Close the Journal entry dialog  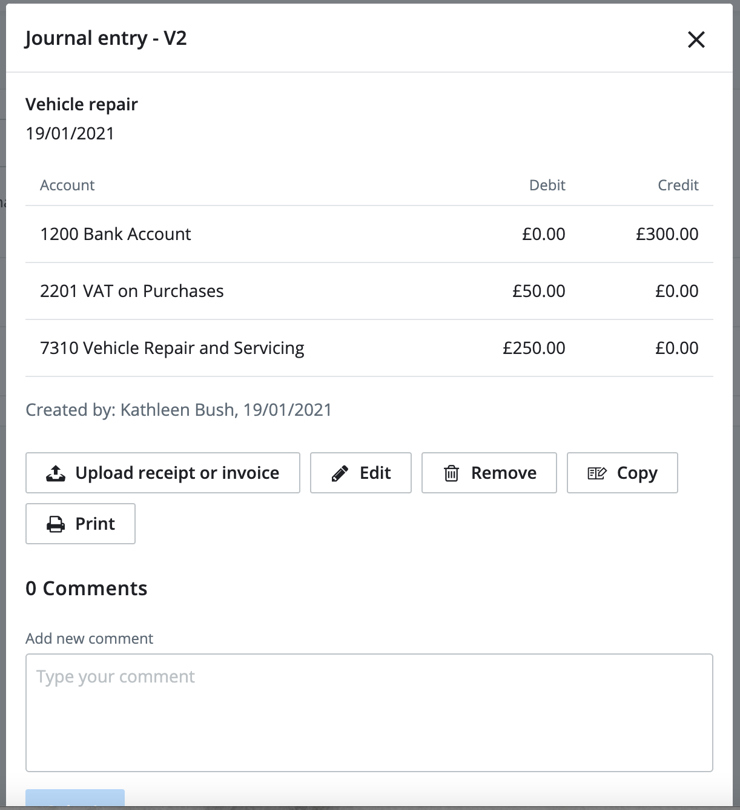pyautogui.click(x=696, y=39)
